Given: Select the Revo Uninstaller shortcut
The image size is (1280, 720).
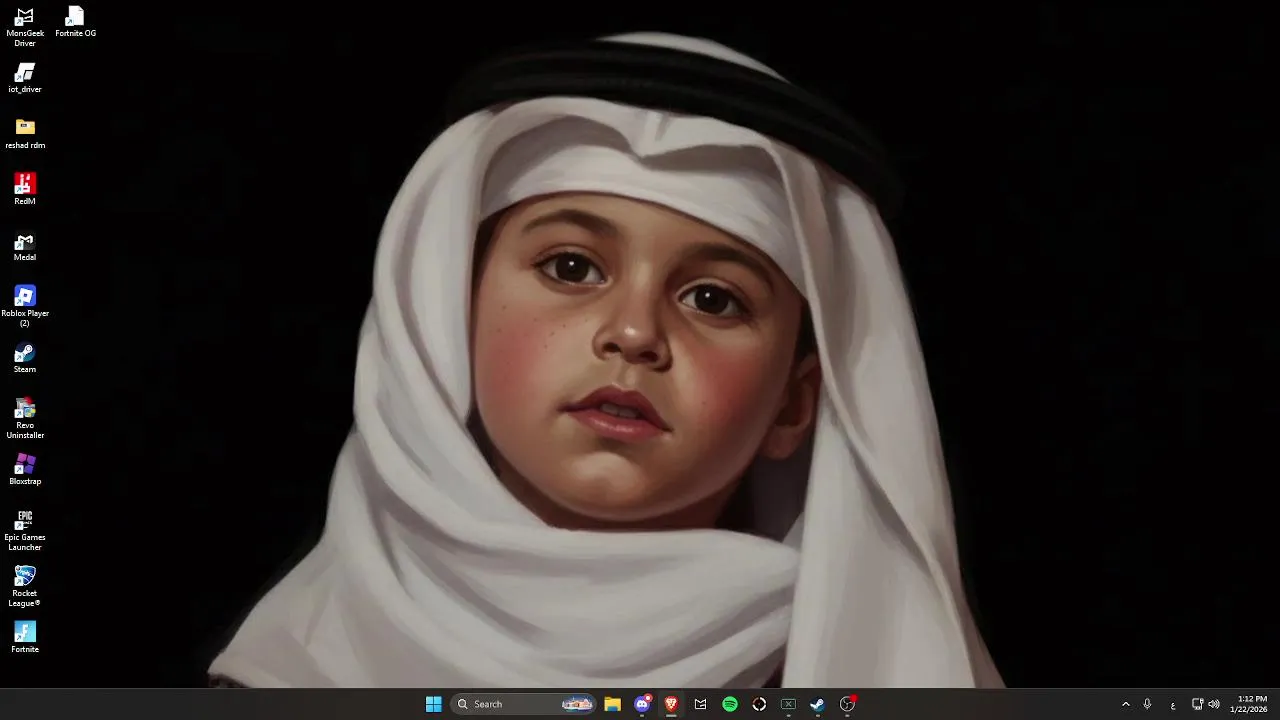Looking at the screenshot, I should [x=25, y=419].
